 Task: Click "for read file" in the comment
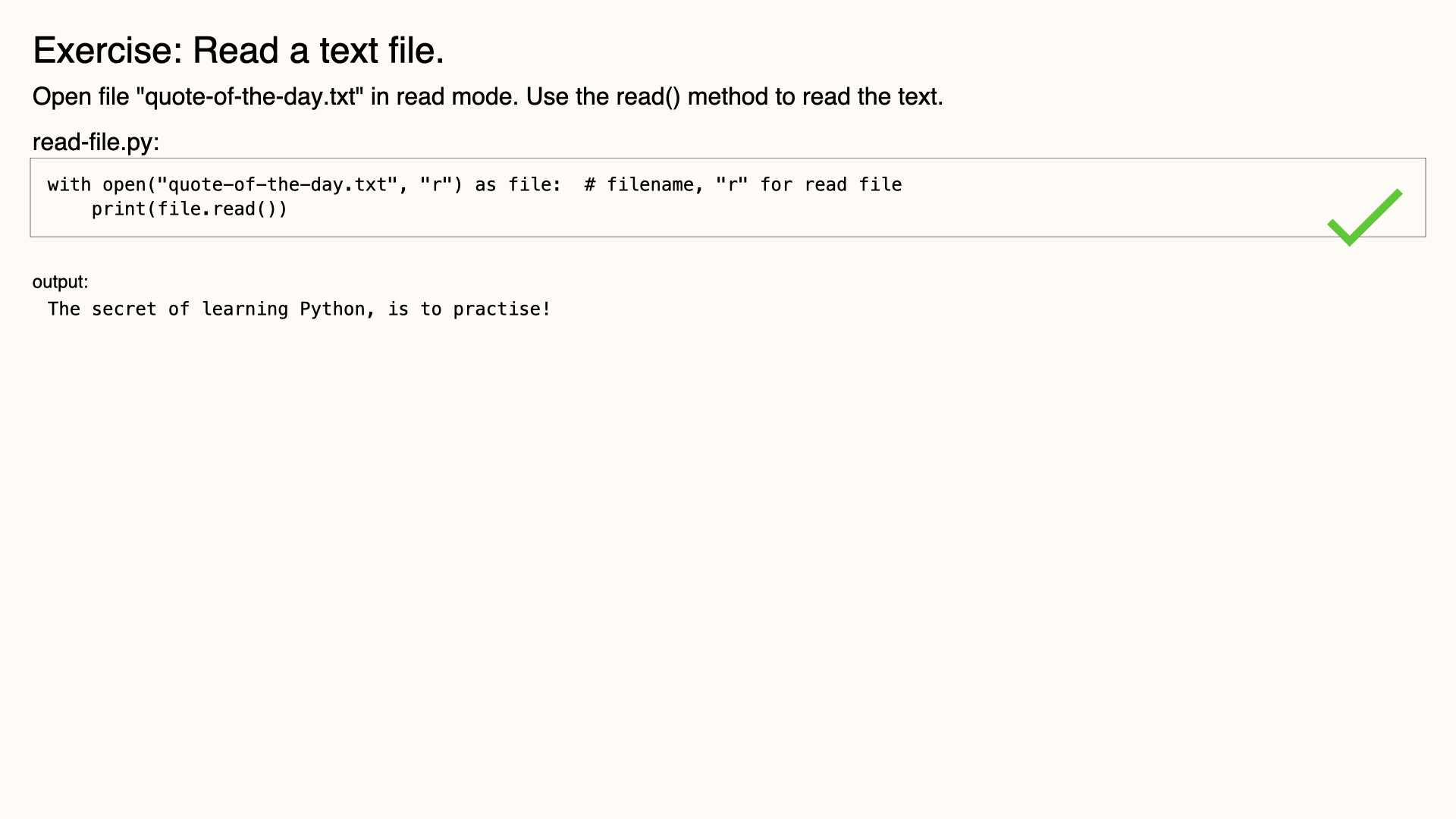[x=831, y=184]
